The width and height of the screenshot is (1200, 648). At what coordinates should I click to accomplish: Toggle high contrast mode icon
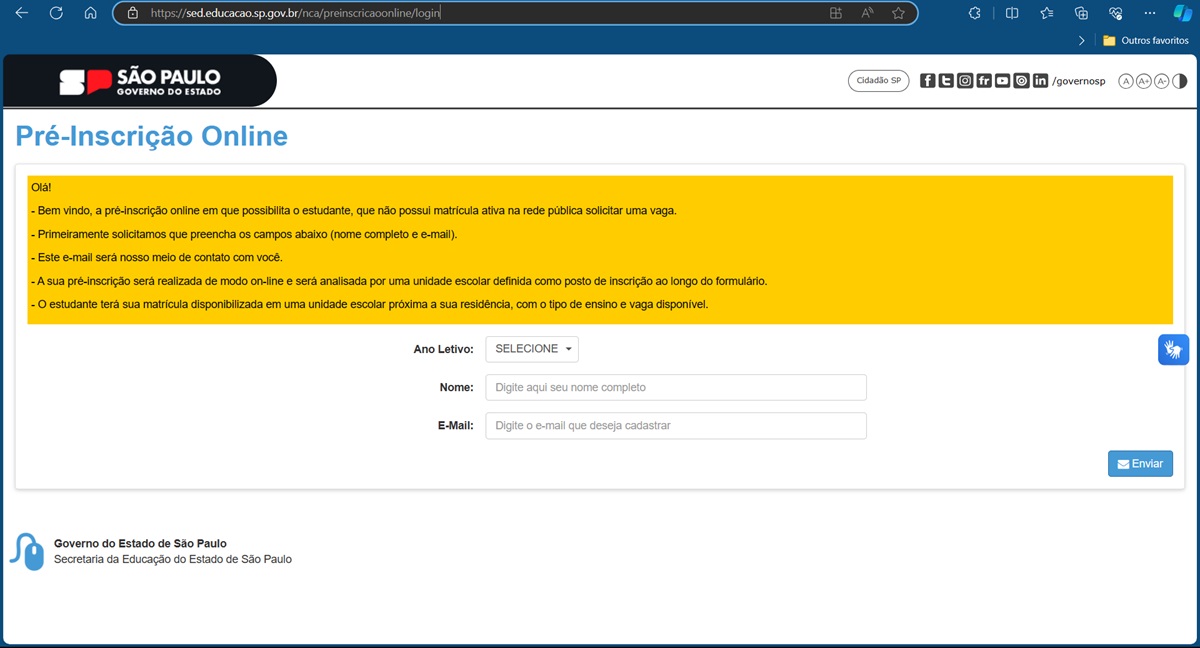point(1180,81)
